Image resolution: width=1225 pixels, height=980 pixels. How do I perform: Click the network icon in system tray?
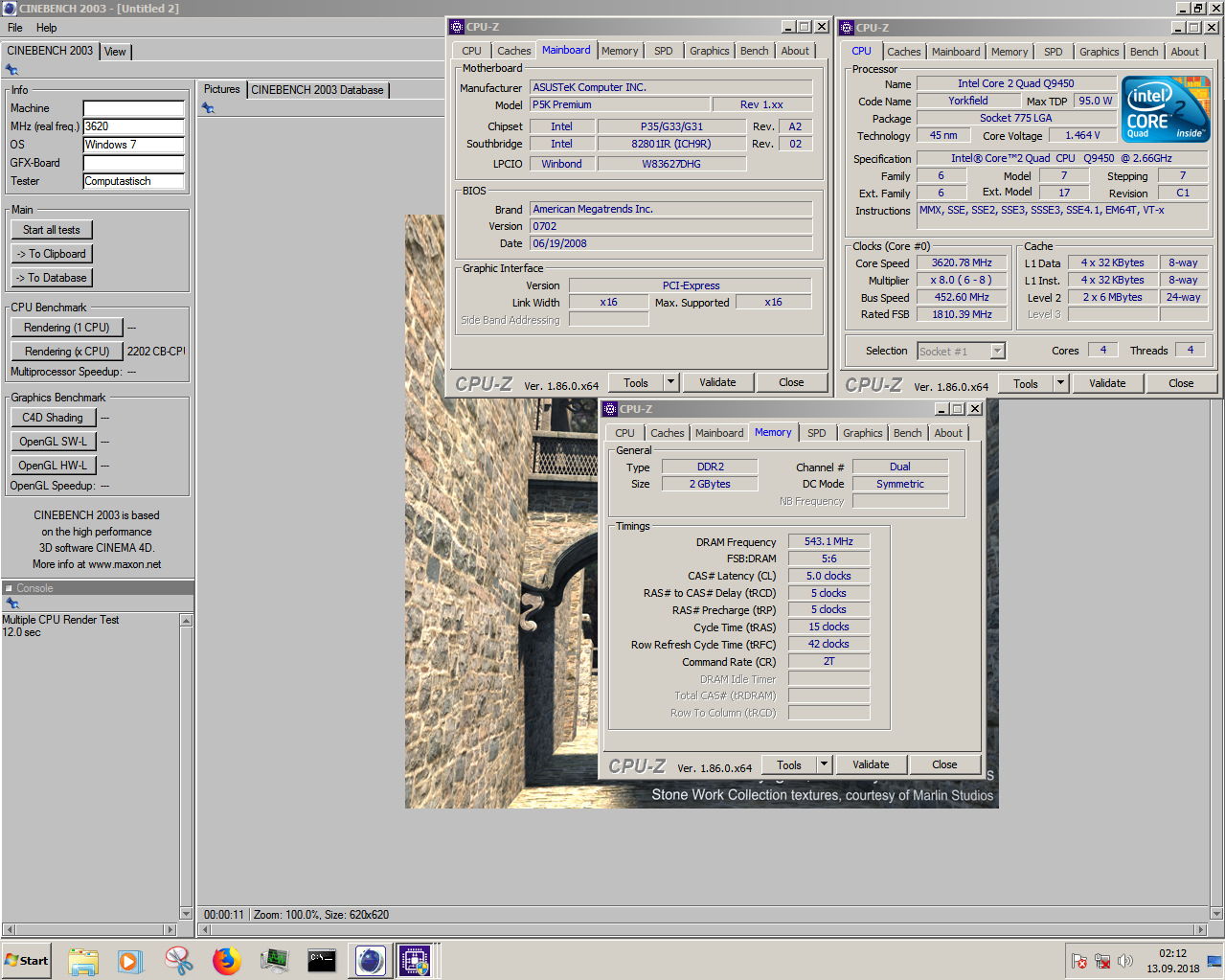coord(1102,961)
